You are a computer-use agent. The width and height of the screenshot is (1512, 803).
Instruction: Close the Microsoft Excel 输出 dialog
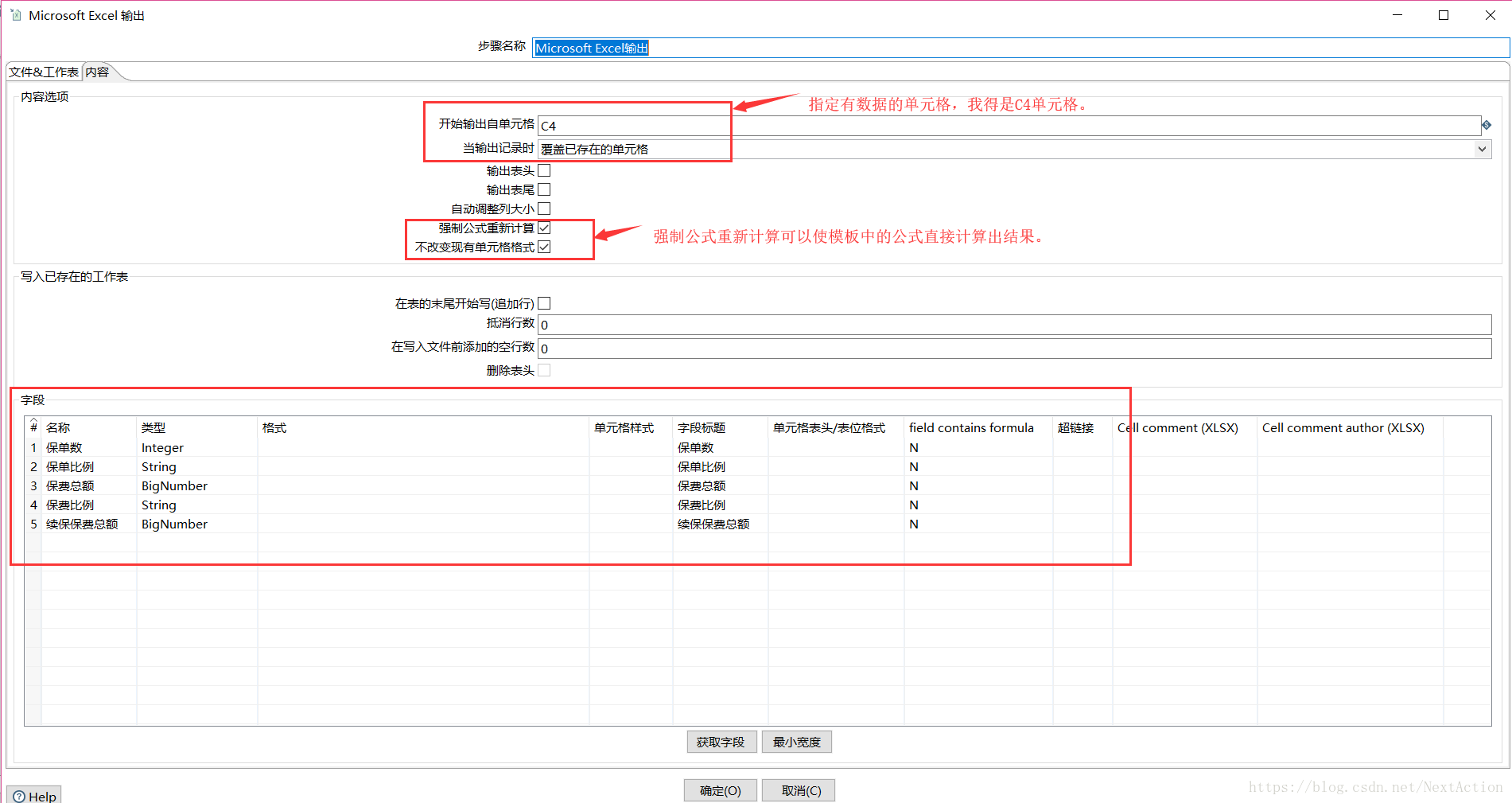1490,15
